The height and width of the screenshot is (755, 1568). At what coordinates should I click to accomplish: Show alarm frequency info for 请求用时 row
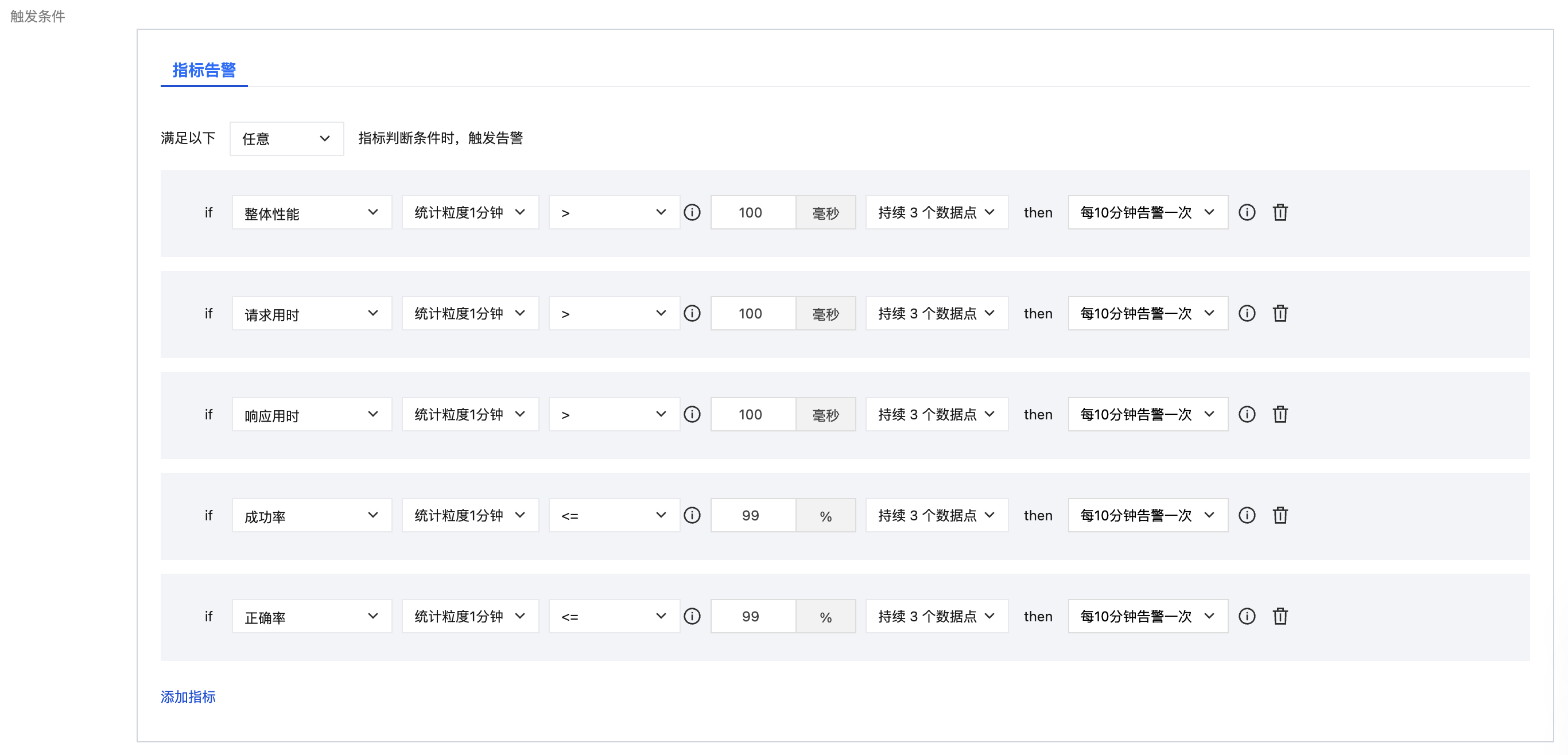pyautogui.click(x=1247, y=313)
